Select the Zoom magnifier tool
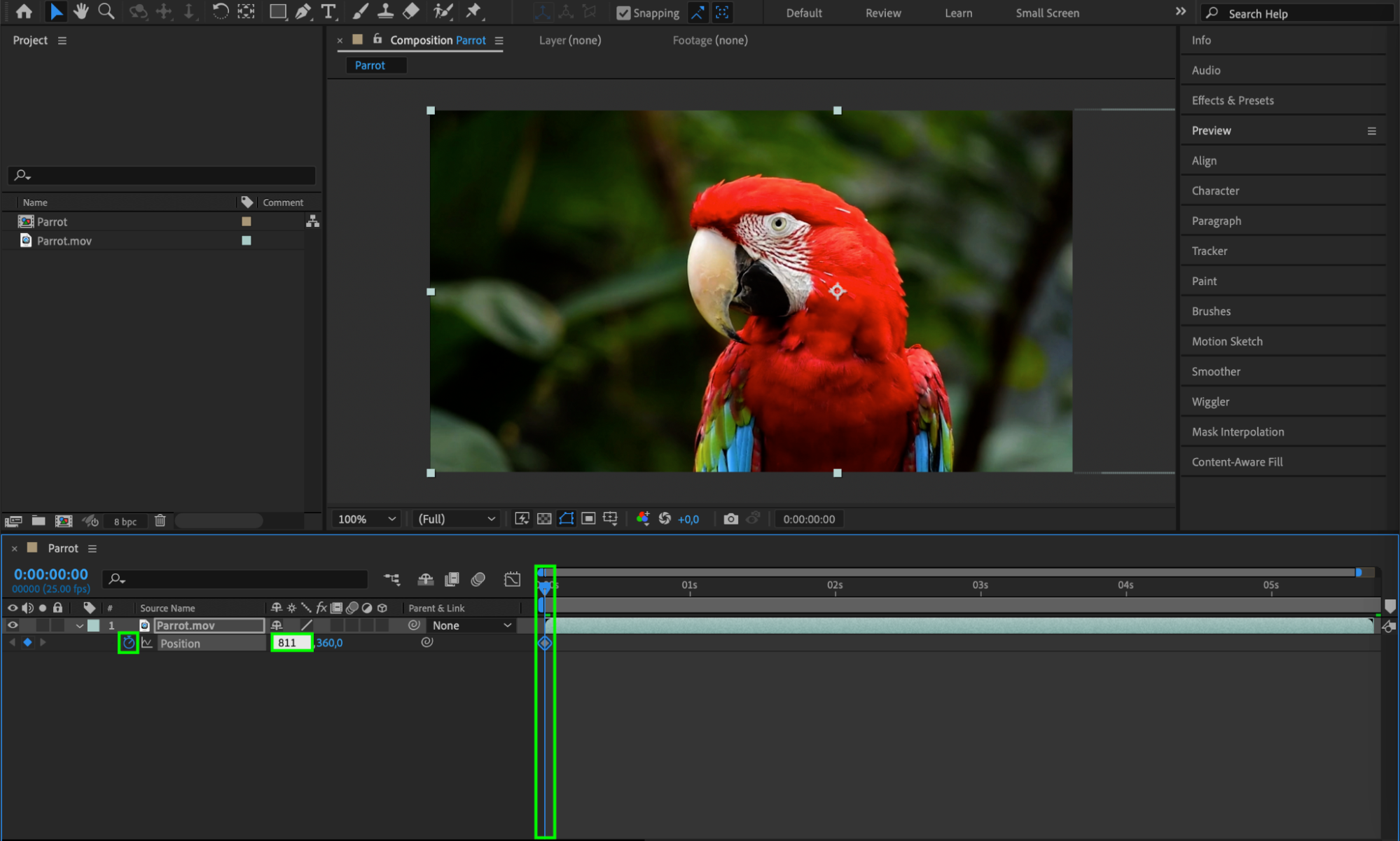Viewport: 1400px width, 841px height. 106,11
